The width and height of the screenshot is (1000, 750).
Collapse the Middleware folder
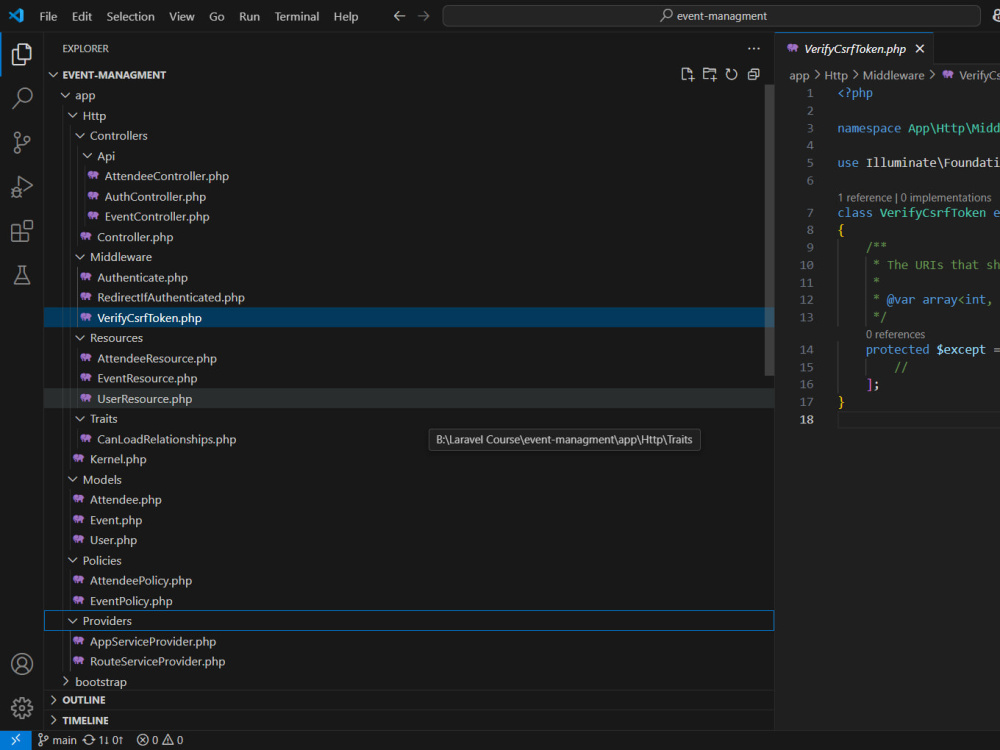(x=80, y=257)
